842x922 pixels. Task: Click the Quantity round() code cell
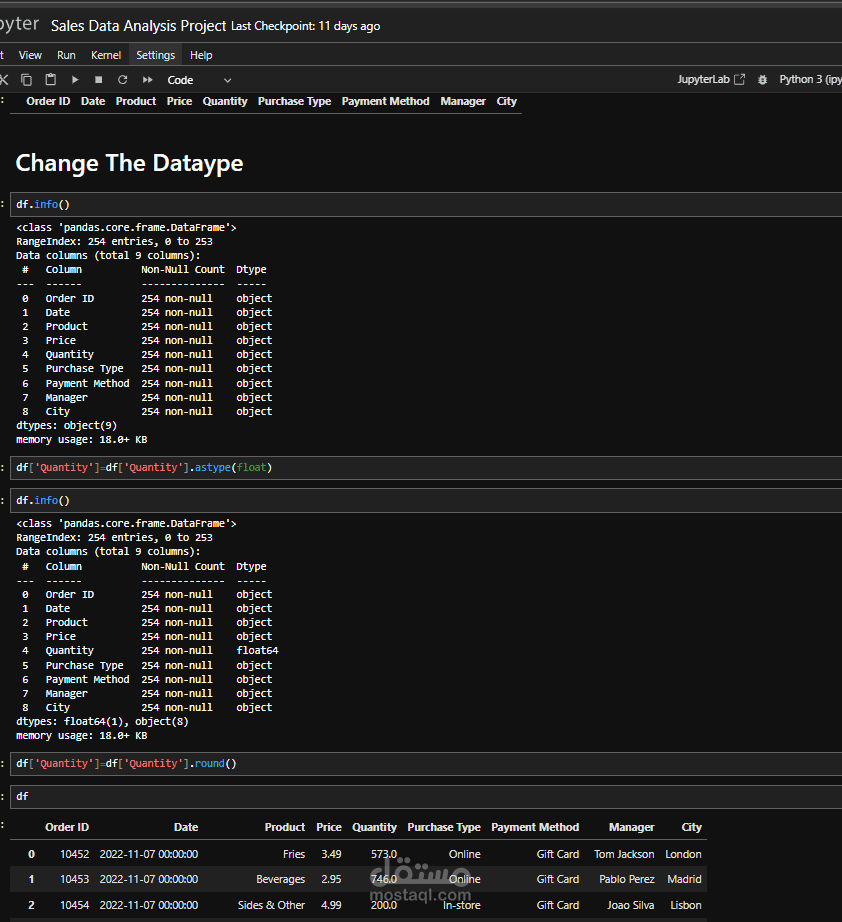pyautogui.click(x=426, y=764)
